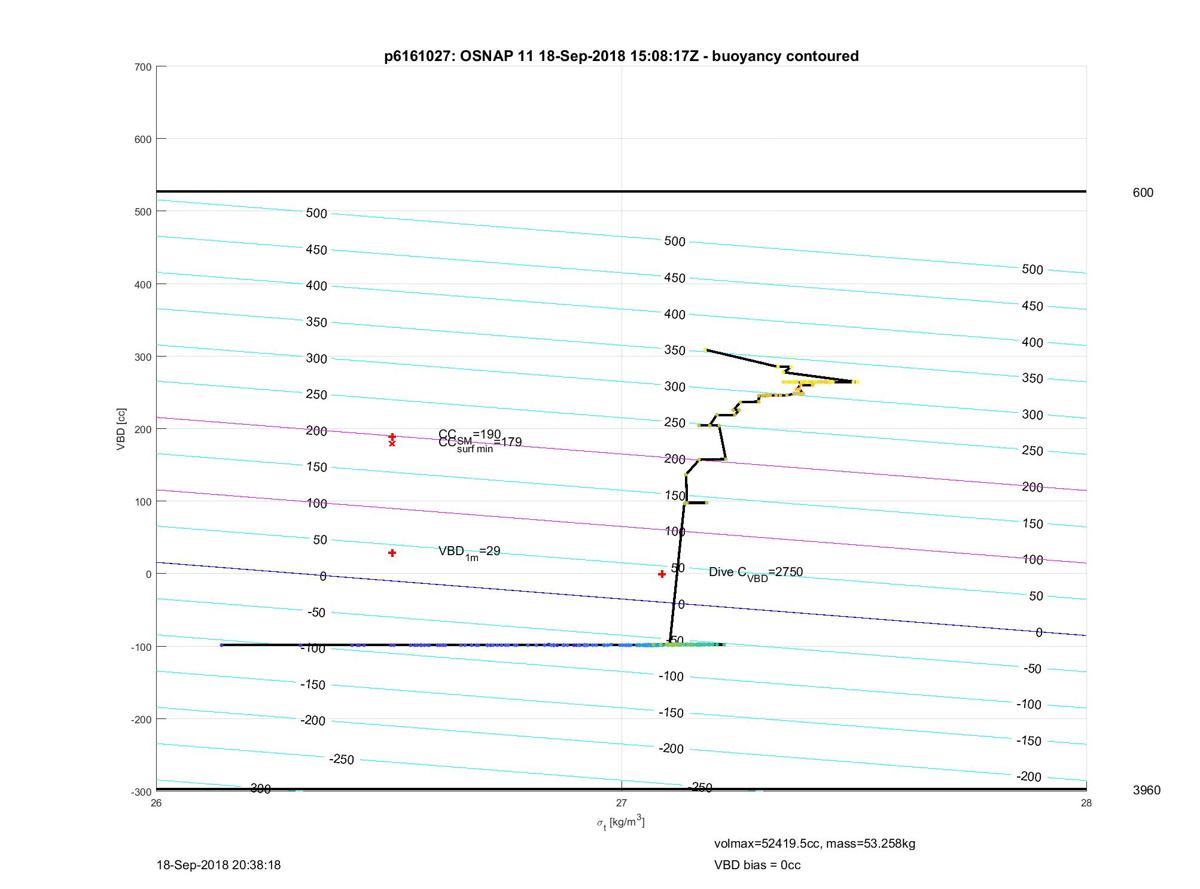The width and height of the screenshot is (1200, 889).
Task: Select y-axis tick label 600
Action: 143,139
